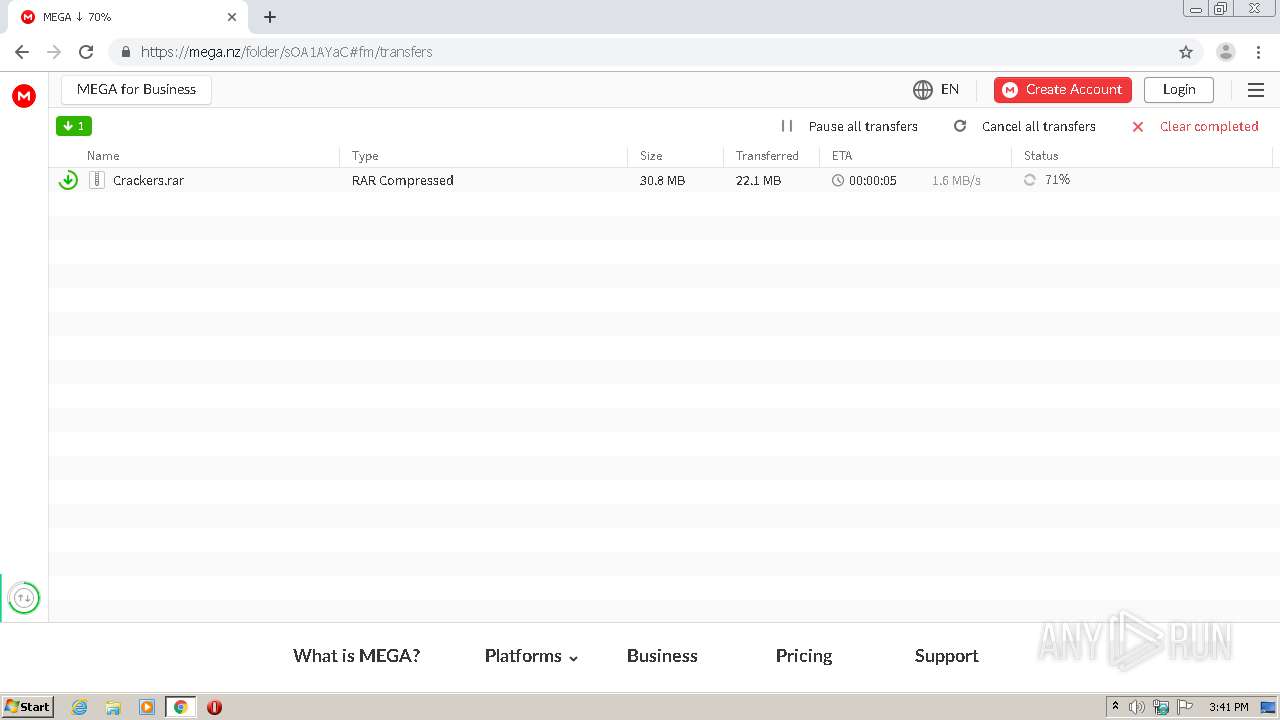Viewport: 1280px width, 720px height.
Task: Click the green download arrow for Crackers.rar
Action: [68, 180]
